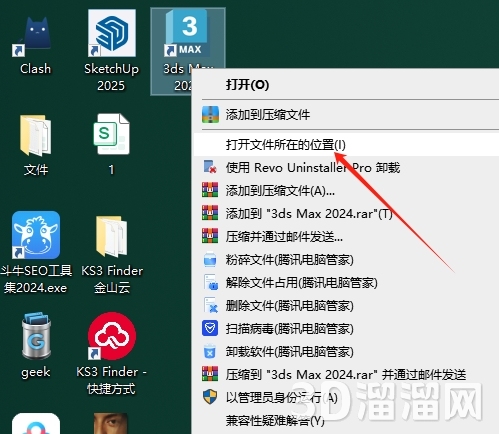
Task: Choose 添加到压缩文件(A)... WinRAR entry
Action: [x=346, y=191]
